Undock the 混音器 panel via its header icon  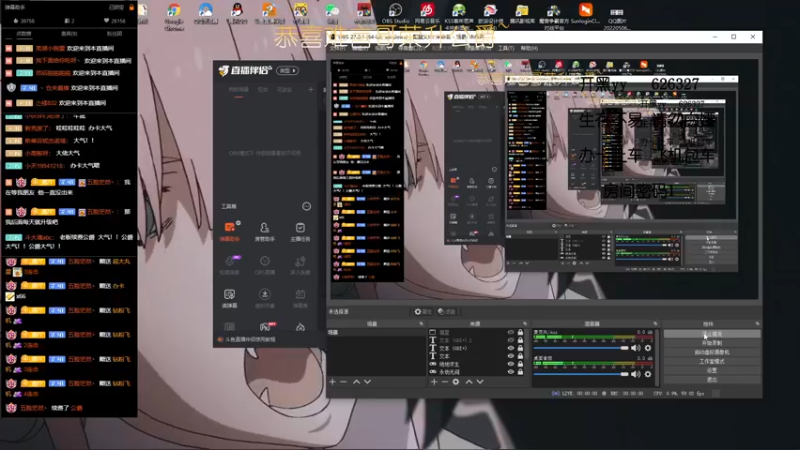tap(655, 323)
